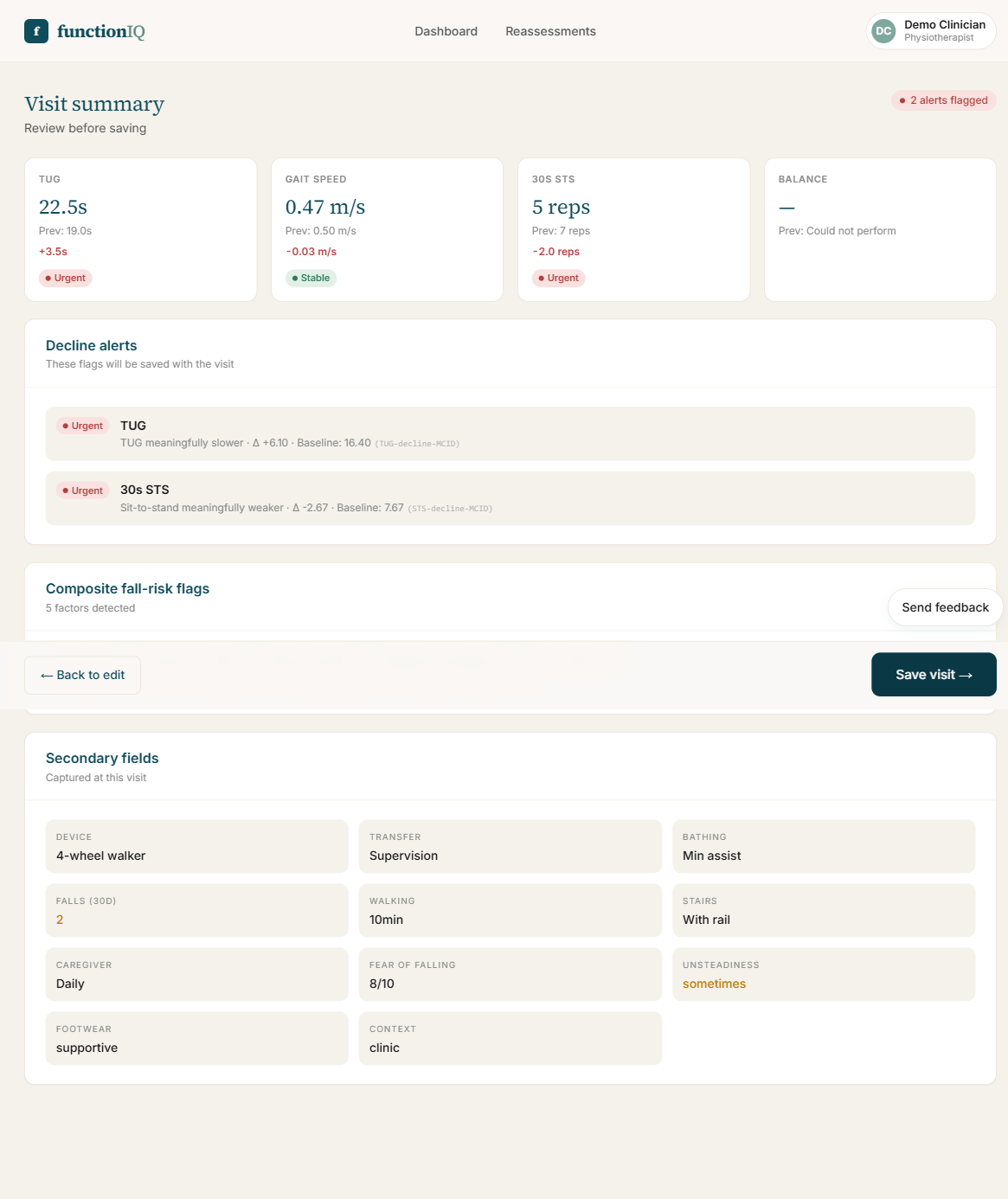This screenshot has width=1008, height=1199.
Task: Click the Context 'clinic' field
Action: tap(510, 1038)
